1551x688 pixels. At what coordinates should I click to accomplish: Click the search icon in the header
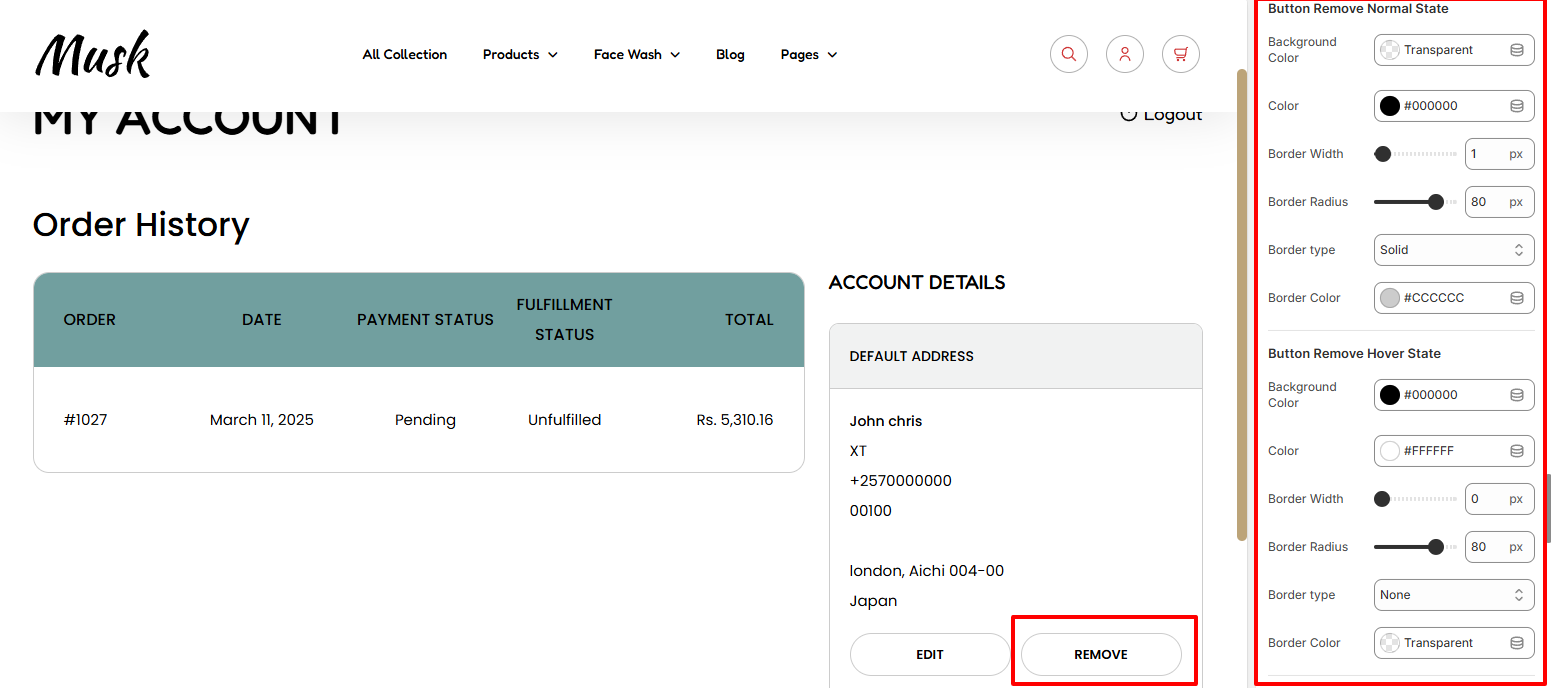point(1068,54)
